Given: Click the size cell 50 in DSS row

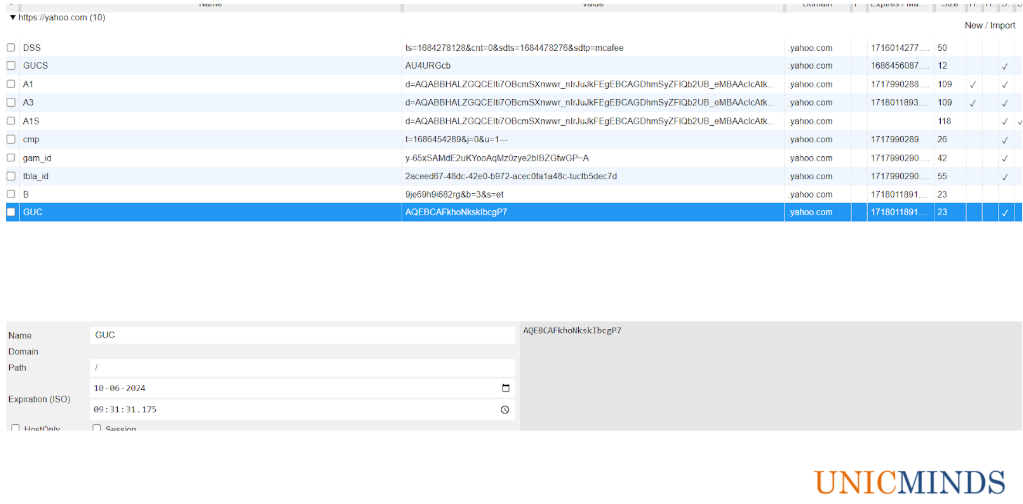Looking at the screenshot, I should [942, 48].
